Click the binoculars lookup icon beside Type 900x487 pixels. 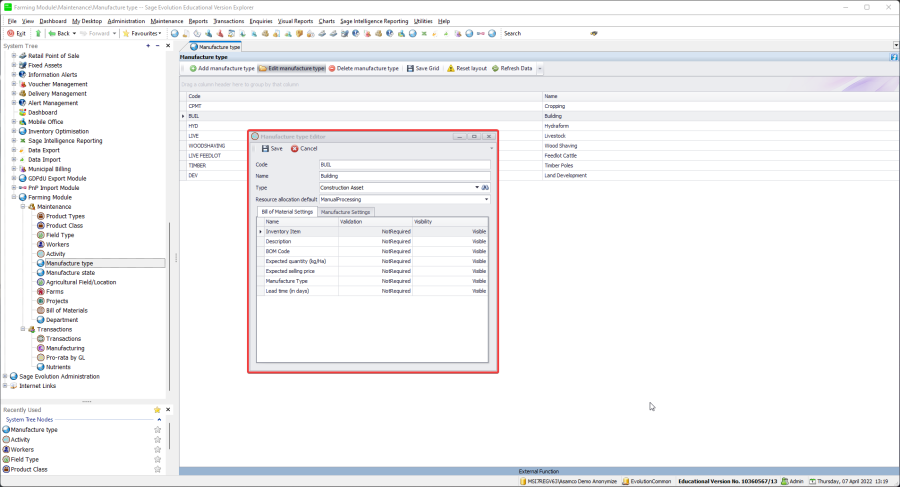click(x=485, y=187)
